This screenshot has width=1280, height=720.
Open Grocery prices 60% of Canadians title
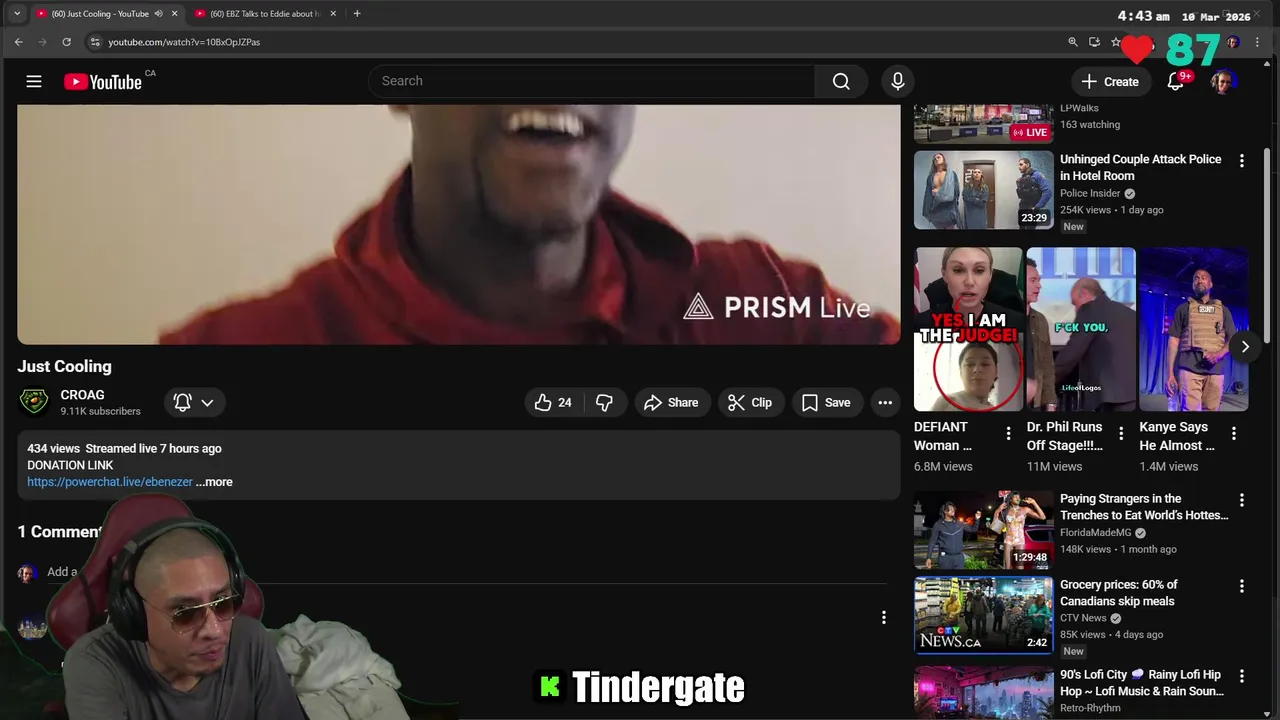click(x=1119, y=593)
